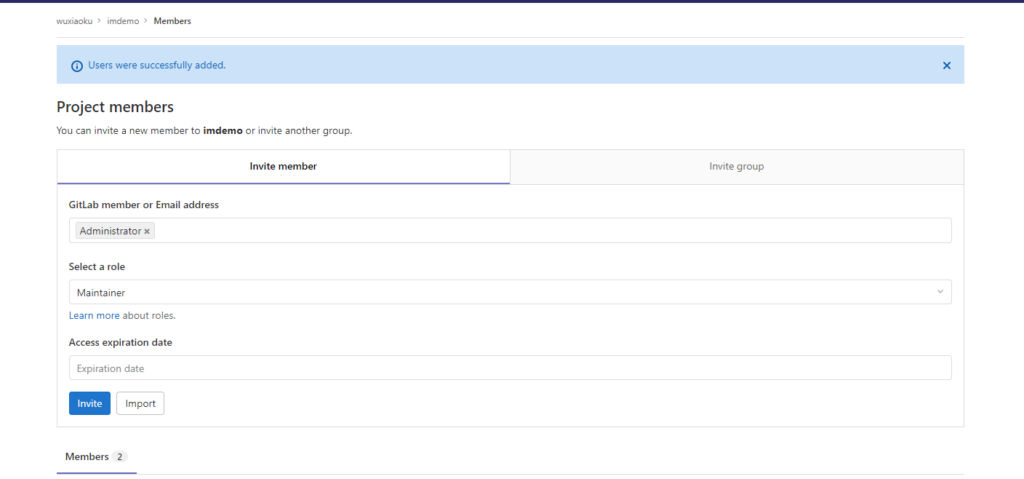The height and width of the screenshot is (479, 1024).
Task: Focus the Expiration date field
Action: point(509,368)
